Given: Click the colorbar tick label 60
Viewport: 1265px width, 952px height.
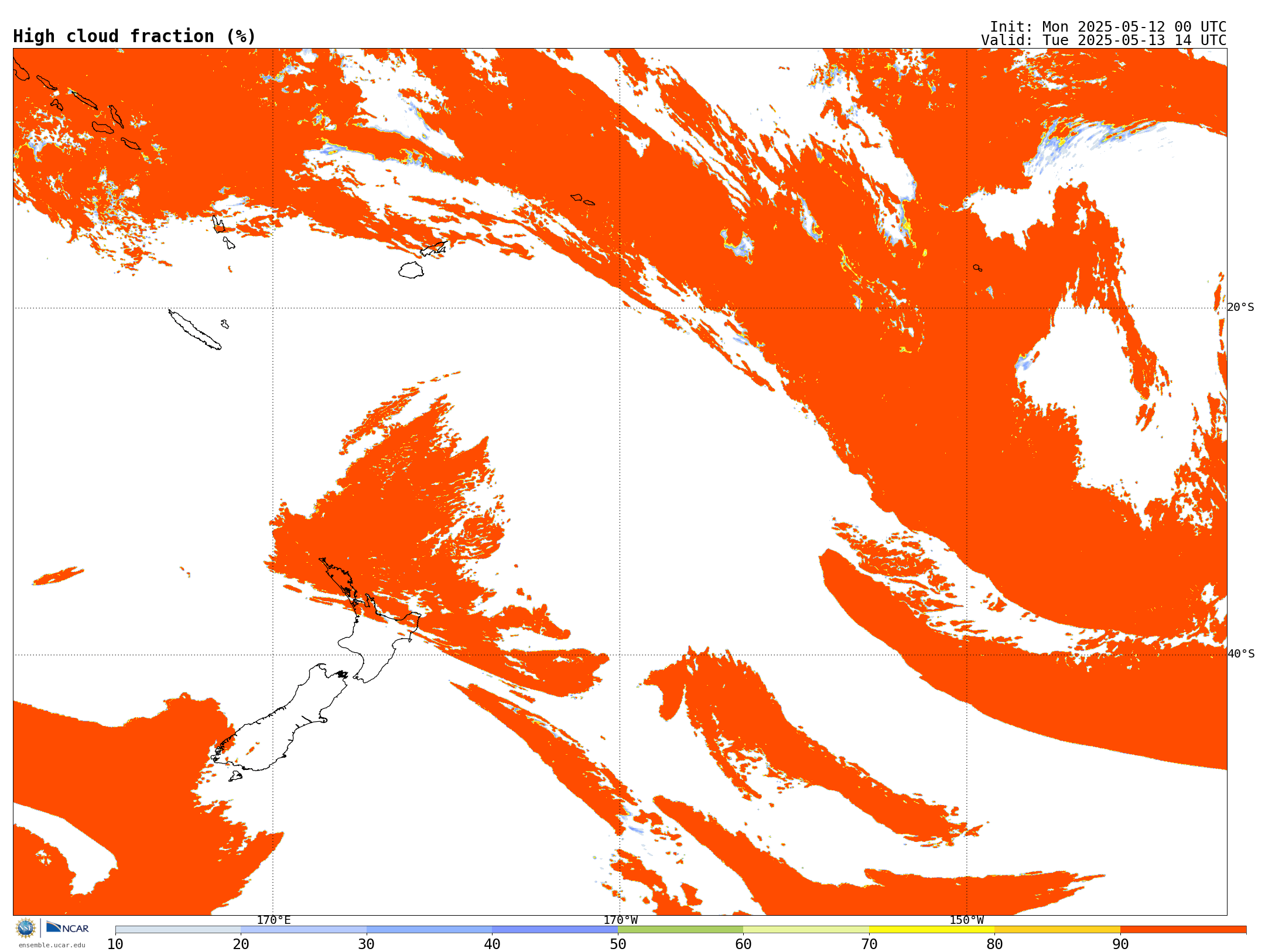Looking at the screenshot, I should click(x=743, y=944).
